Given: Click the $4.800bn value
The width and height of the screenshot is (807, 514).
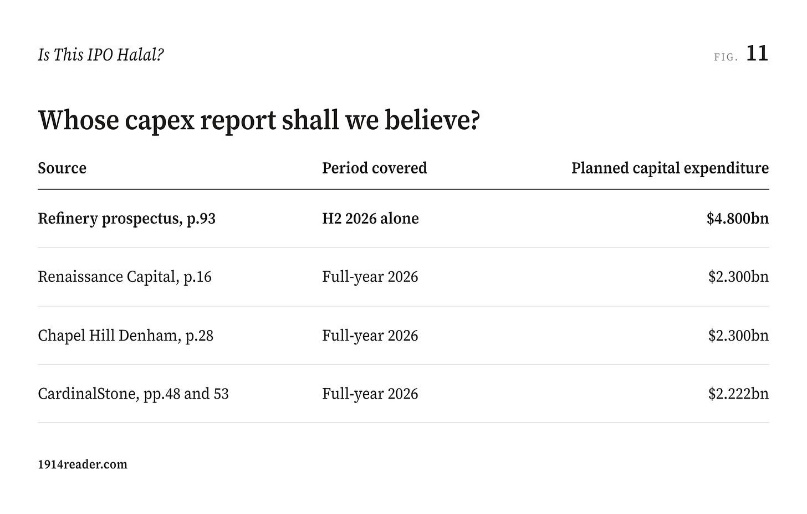Looking at the screenshot, I should [738, 219].
